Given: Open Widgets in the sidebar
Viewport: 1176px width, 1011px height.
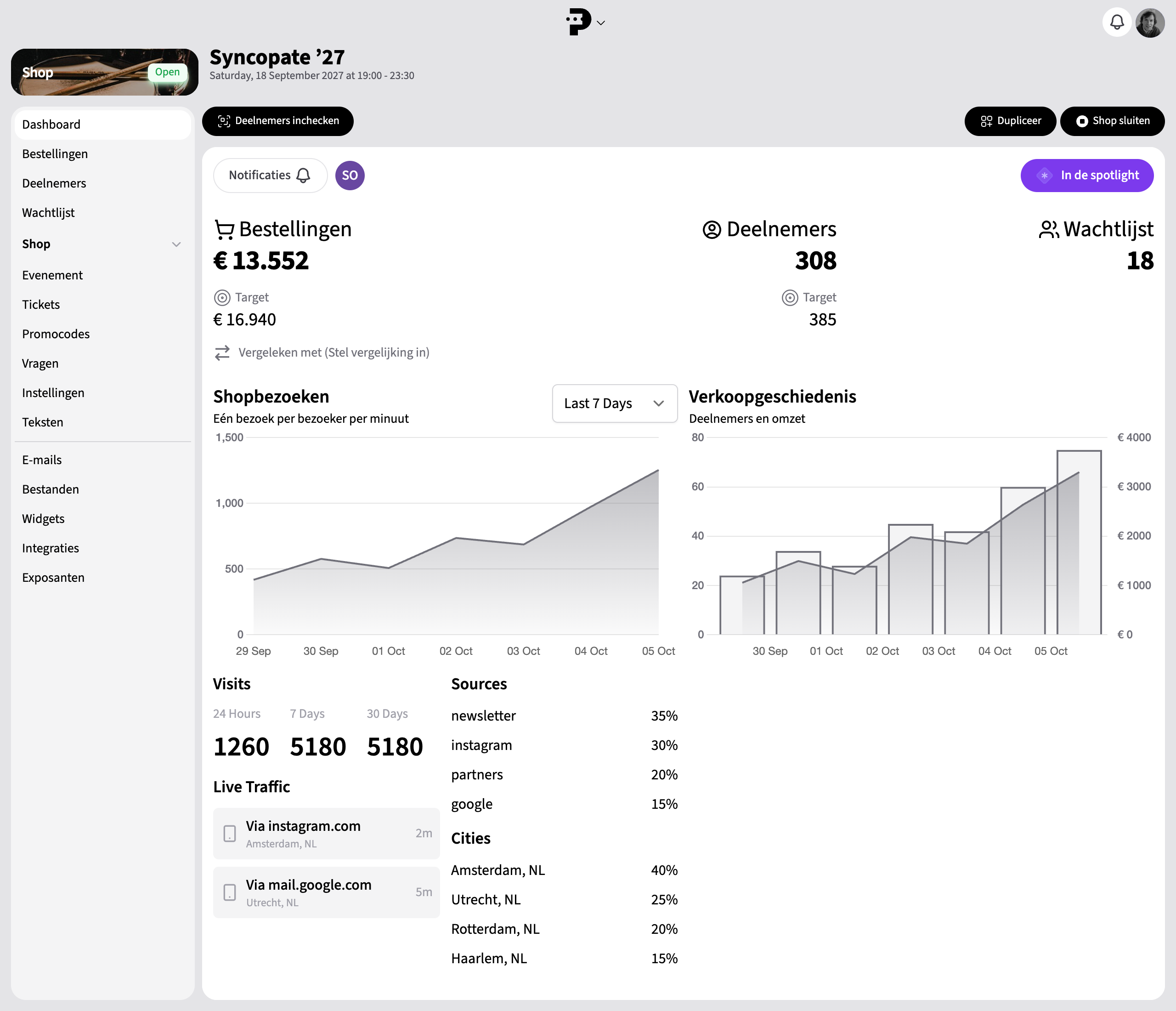Looking at the screenshot, I should coord(103,519).
